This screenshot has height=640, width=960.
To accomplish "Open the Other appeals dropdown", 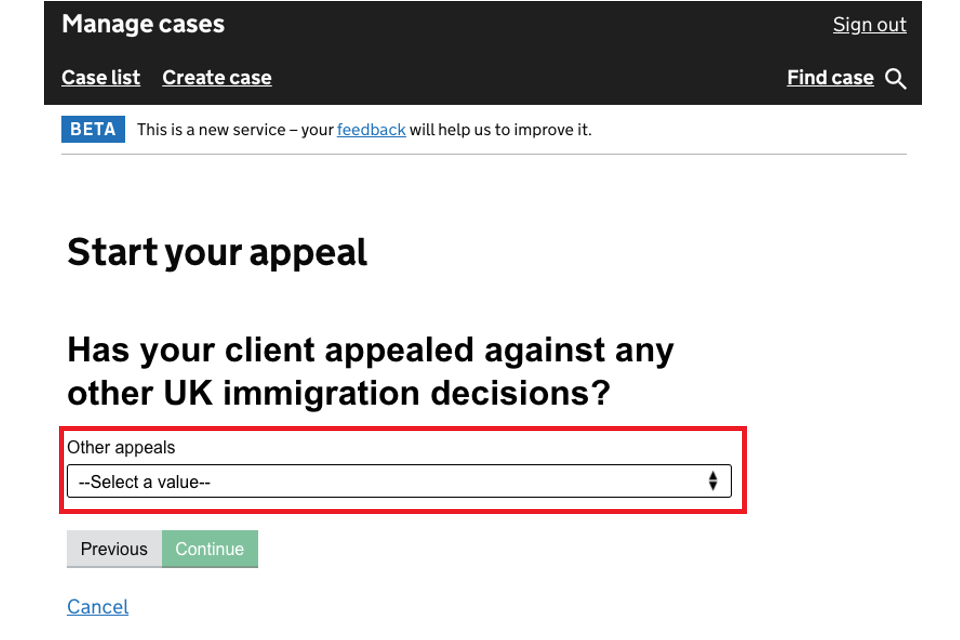I will (399, 481).
